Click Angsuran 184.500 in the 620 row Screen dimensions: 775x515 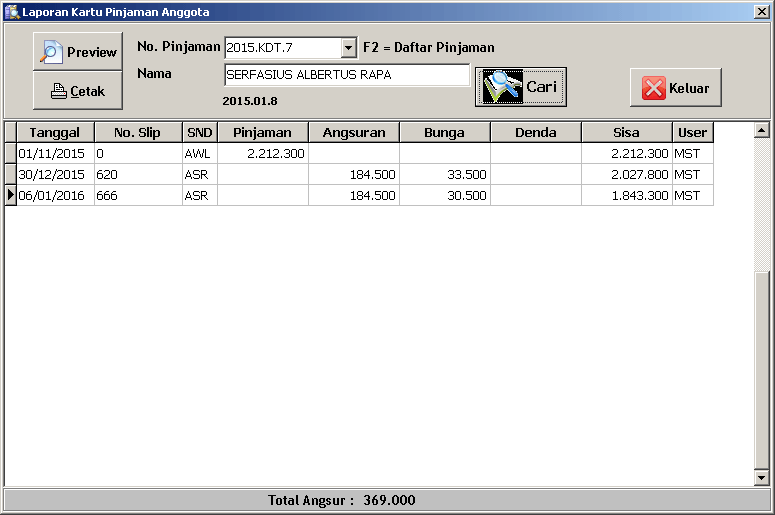tap(354, 174)
